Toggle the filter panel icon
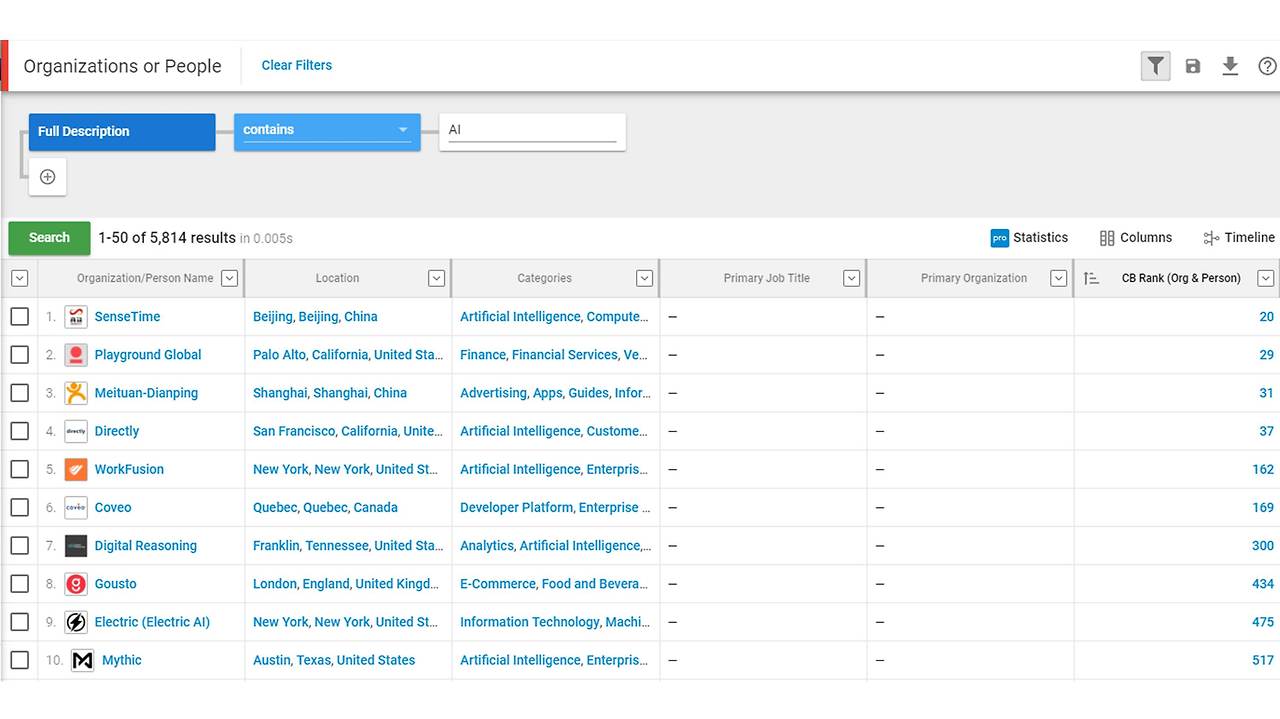 coord(1155,66)
